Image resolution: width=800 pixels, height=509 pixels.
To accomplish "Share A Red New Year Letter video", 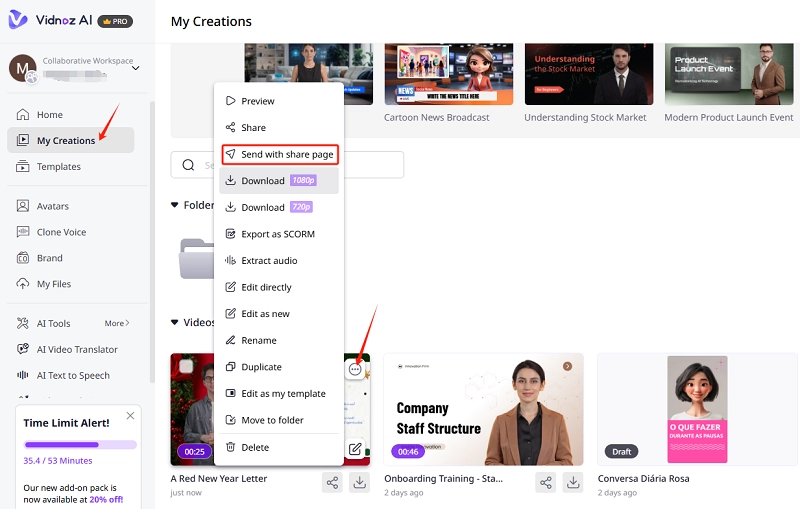I will (332, 482).
